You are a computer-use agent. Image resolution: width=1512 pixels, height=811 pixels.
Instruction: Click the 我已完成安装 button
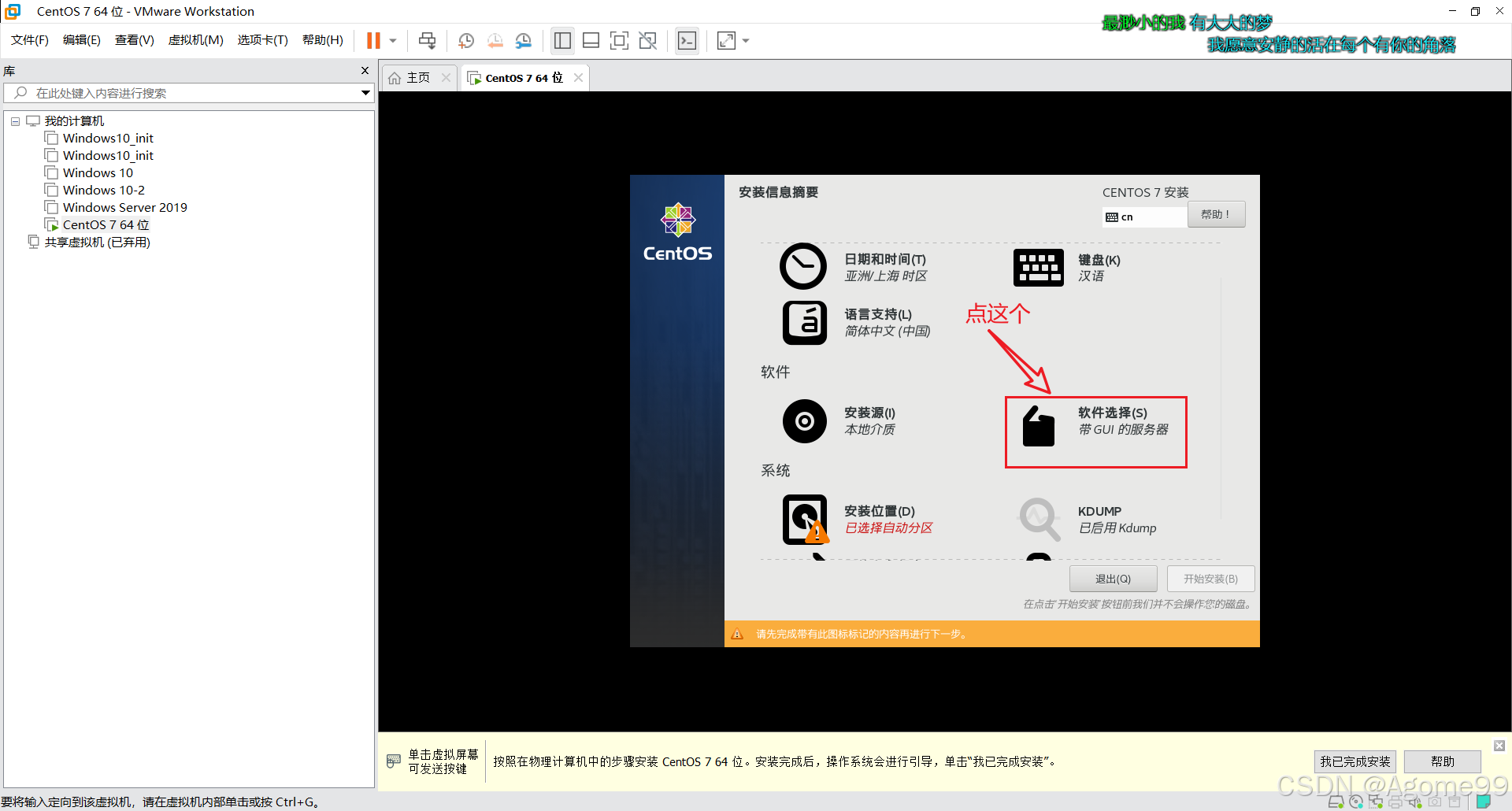tap(1354, 761)
